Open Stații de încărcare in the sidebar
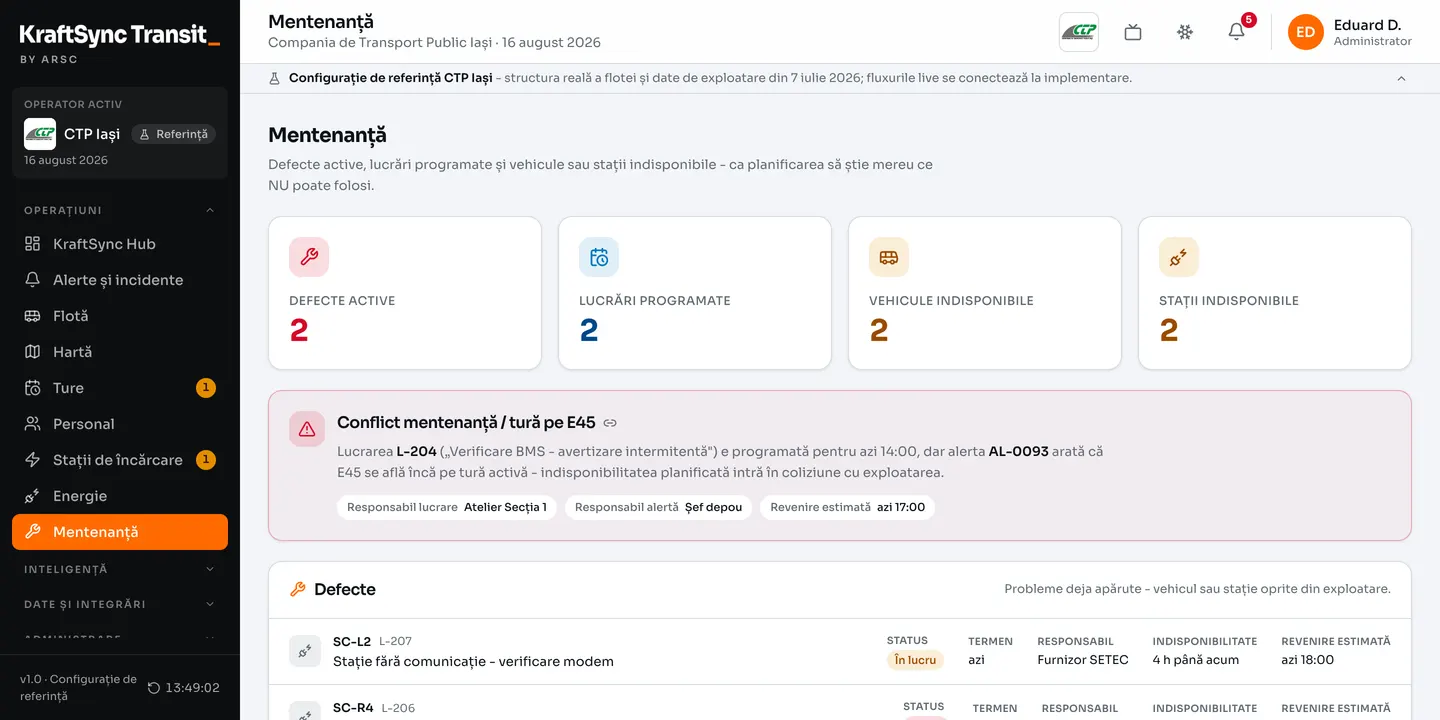 pos(120,460)
